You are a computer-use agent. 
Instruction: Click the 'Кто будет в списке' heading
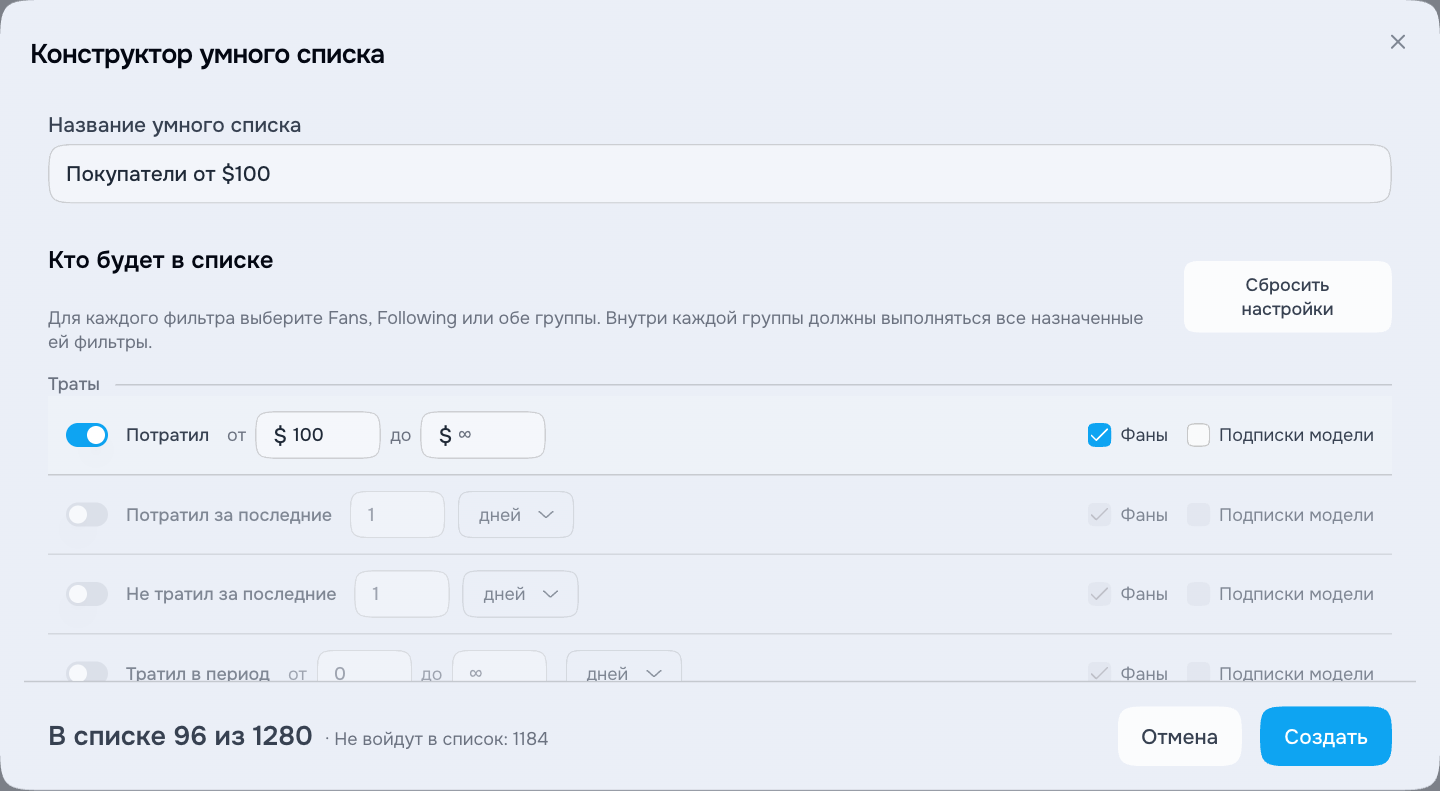(161, 260)
